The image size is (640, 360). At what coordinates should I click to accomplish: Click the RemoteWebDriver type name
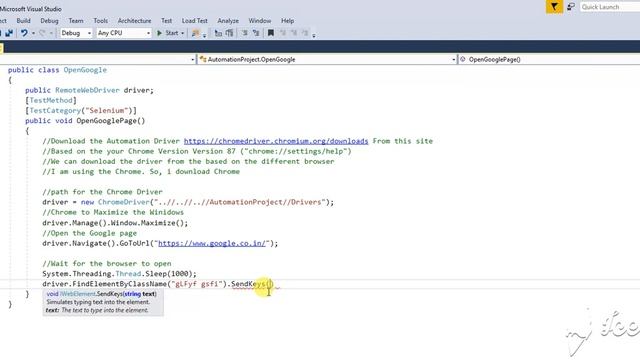[x=87, y=90]
